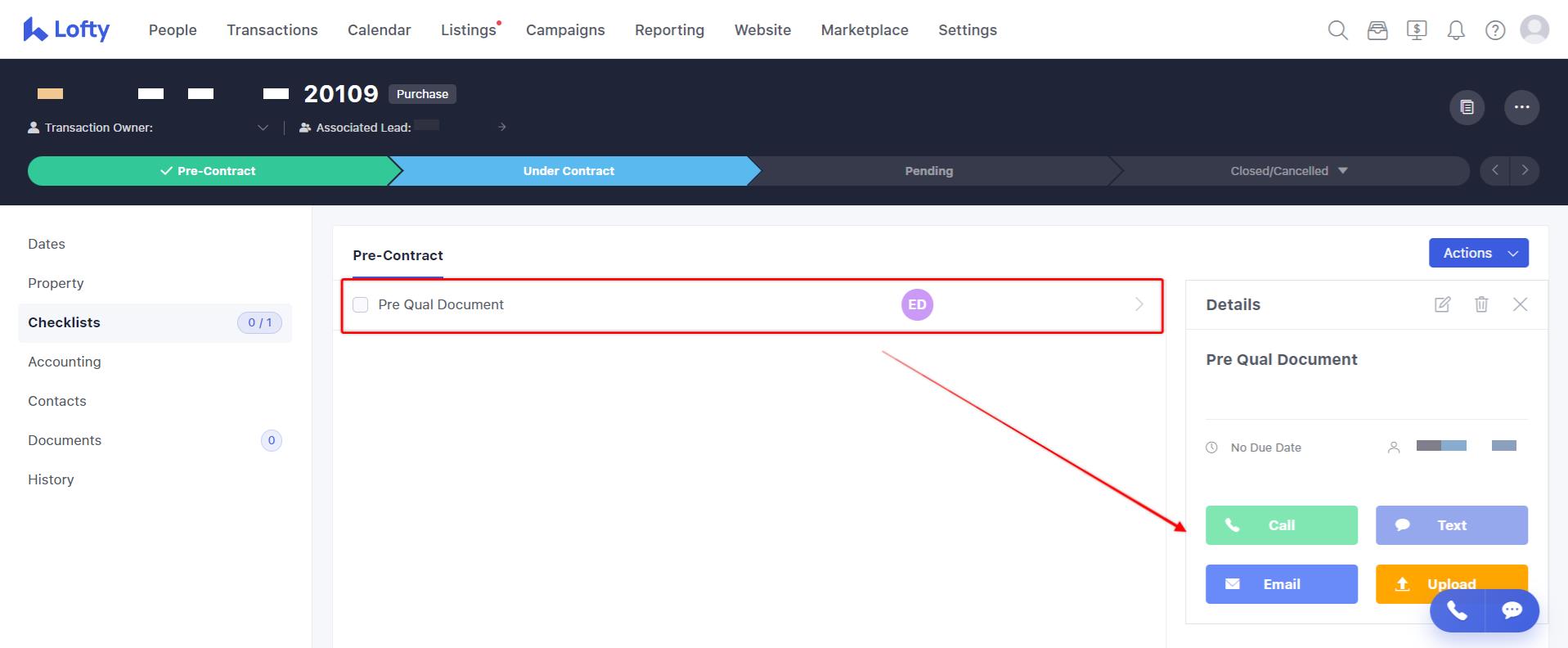Click the Documents 0 count badge
This screenshot has width=1568, height=648.
coord(272,440)
